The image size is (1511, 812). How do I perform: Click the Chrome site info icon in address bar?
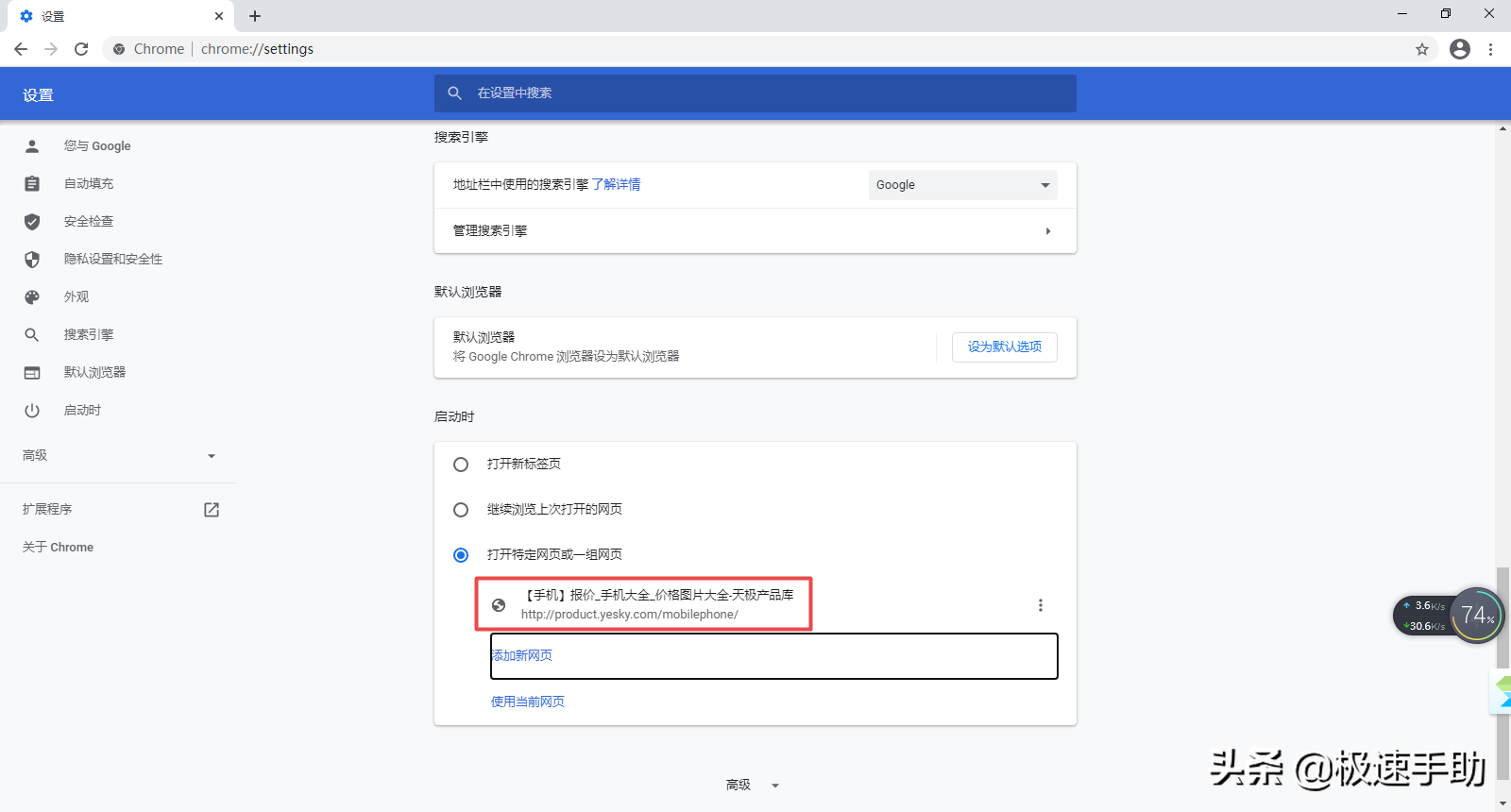pyautogui.click(x=119, y=49)
